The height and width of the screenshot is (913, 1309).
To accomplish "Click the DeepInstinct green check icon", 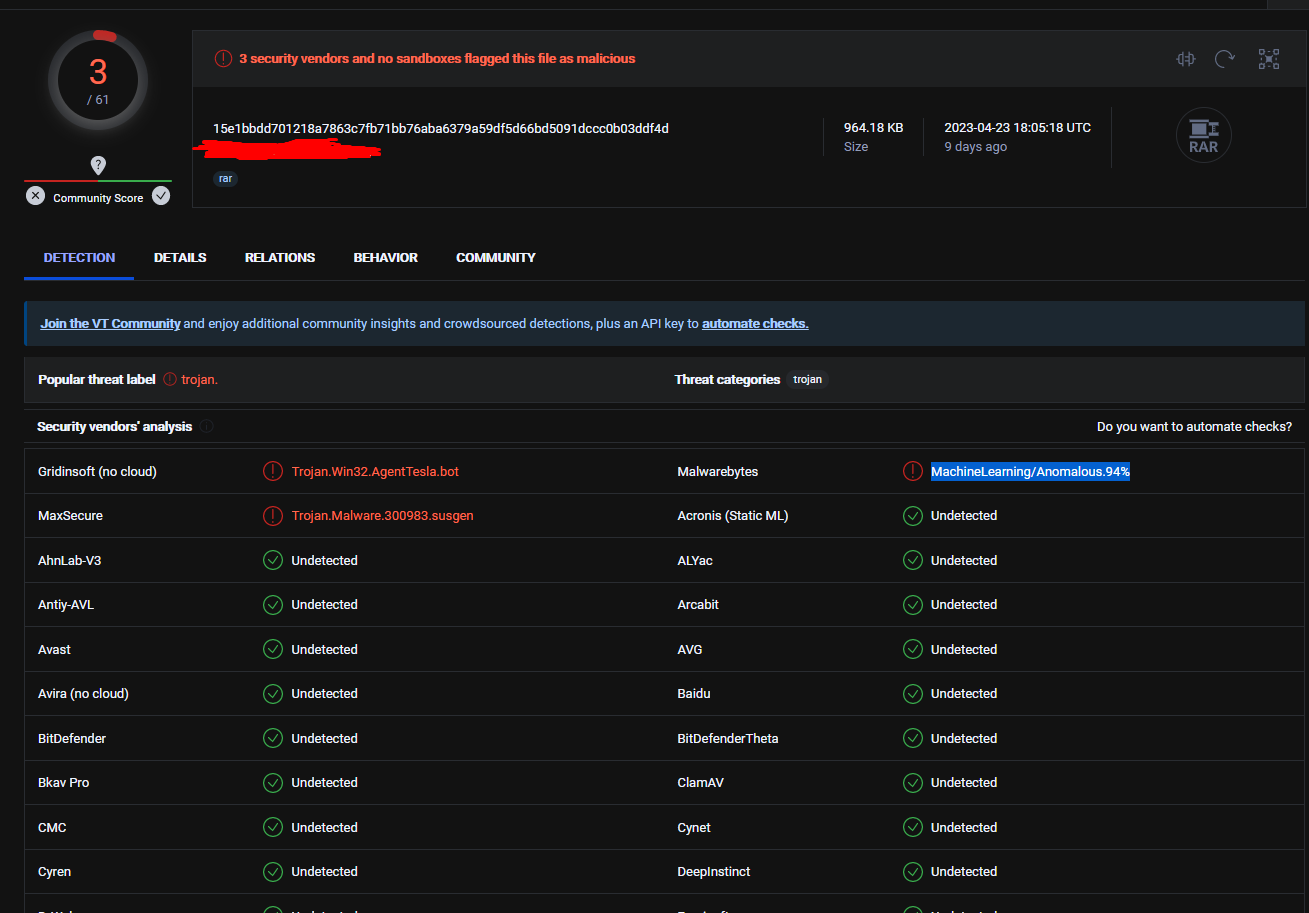I will tap(913, 872).
